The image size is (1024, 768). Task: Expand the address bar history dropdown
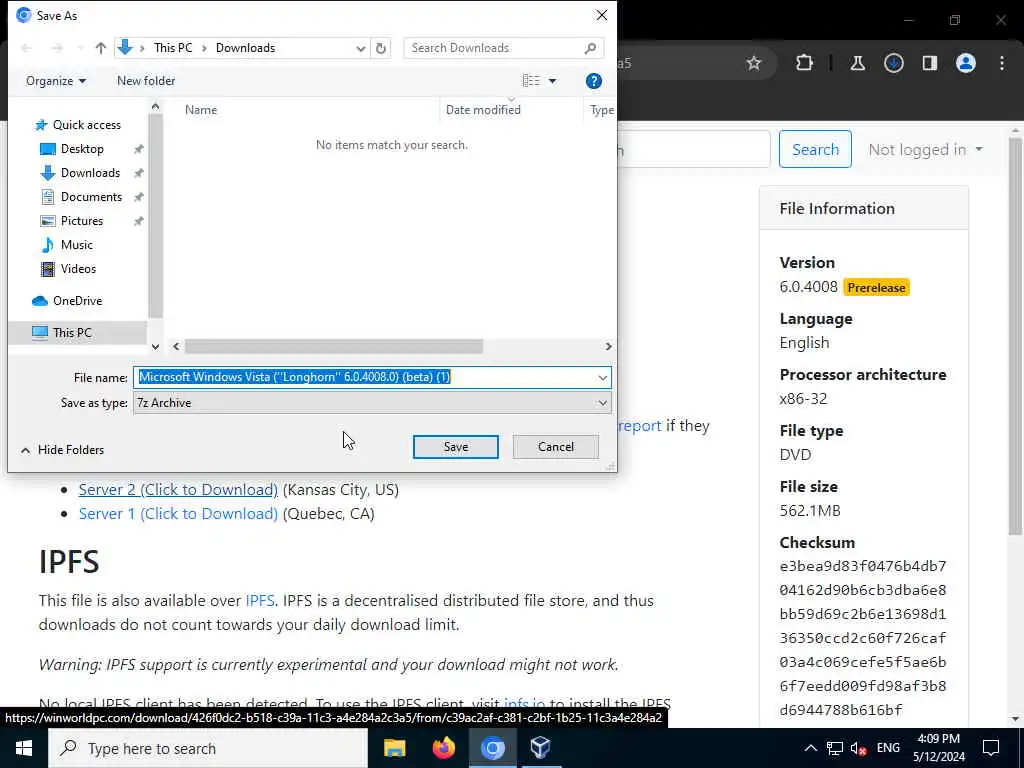360,48
